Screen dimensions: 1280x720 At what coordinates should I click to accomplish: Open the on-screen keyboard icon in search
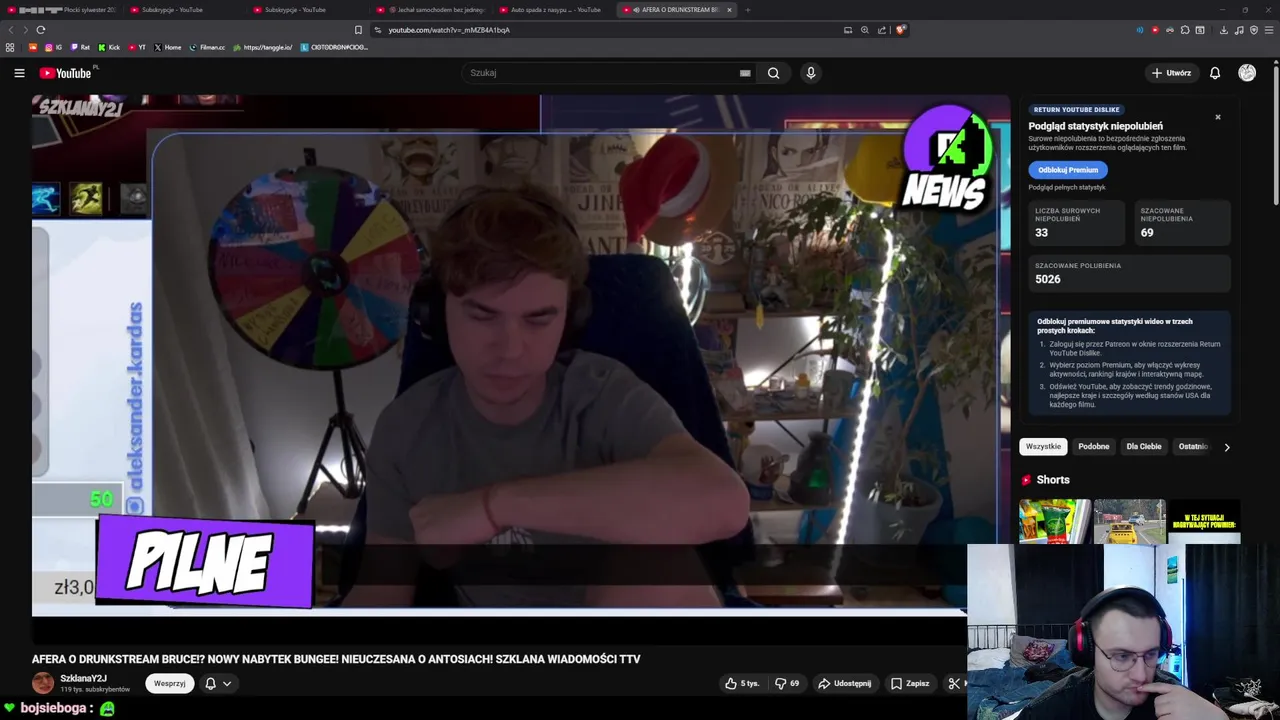tap(745, 73)
